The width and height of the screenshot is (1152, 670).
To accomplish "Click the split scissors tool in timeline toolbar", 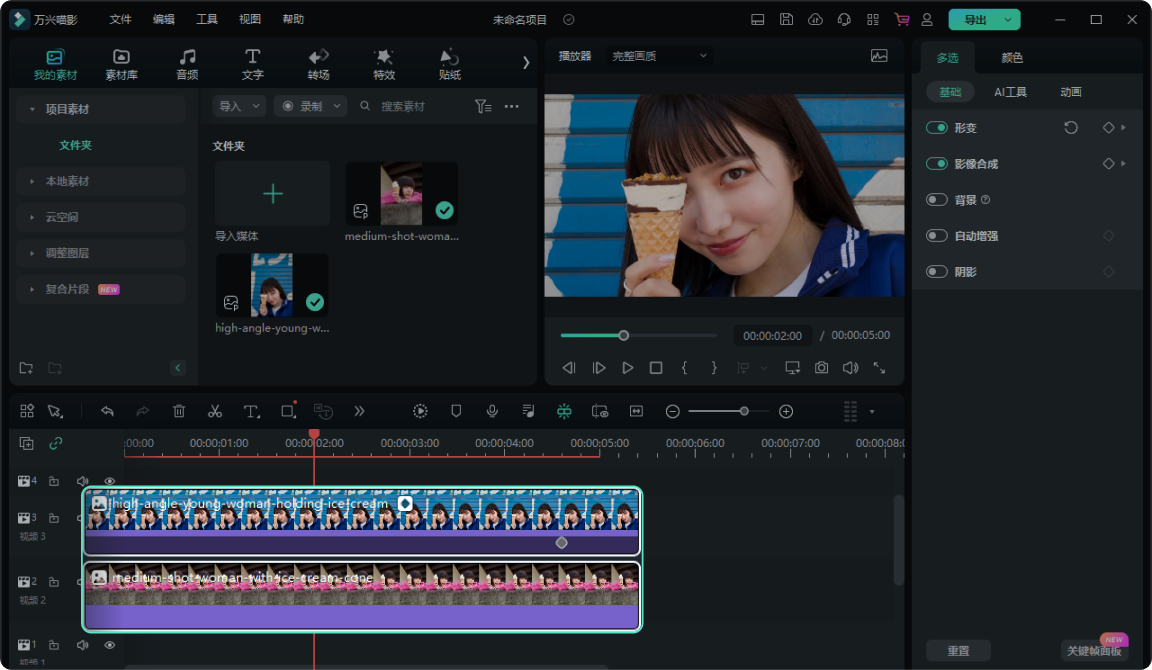I will (215, 411).
